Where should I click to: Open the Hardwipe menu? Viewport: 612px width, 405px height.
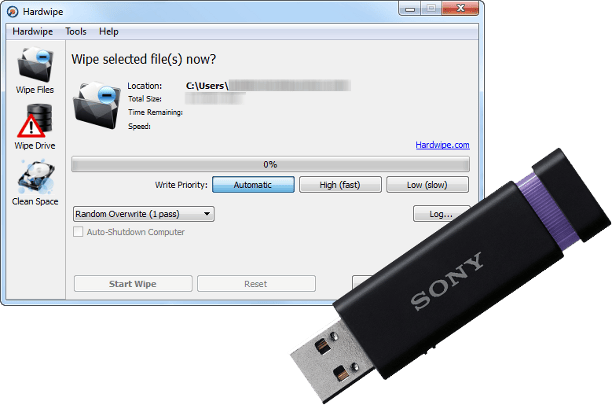point(33,32)
